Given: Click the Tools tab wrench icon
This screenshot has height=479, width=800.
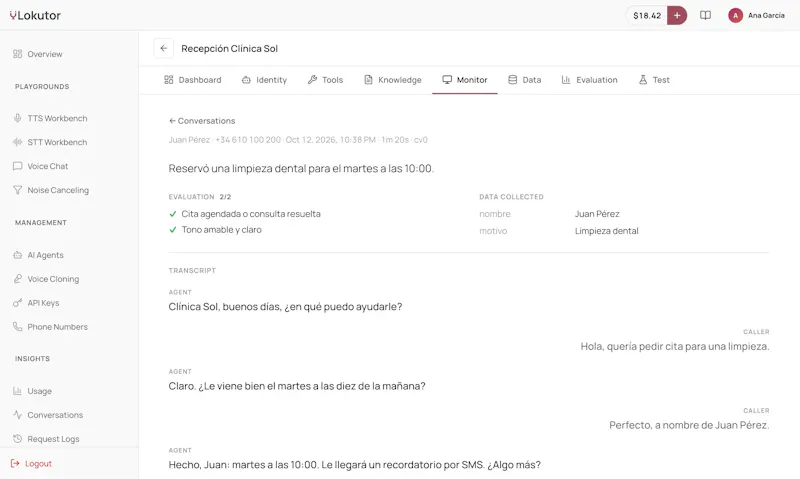Looking at the screenshot, I should click(x=312, y=80).
